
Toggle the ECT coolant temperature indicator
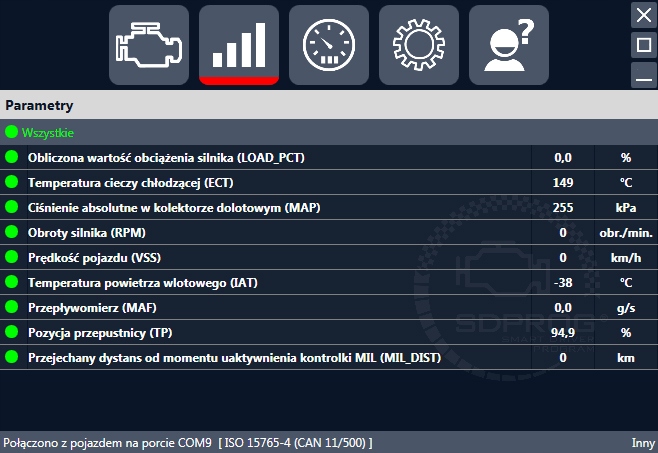click(11, 182)
